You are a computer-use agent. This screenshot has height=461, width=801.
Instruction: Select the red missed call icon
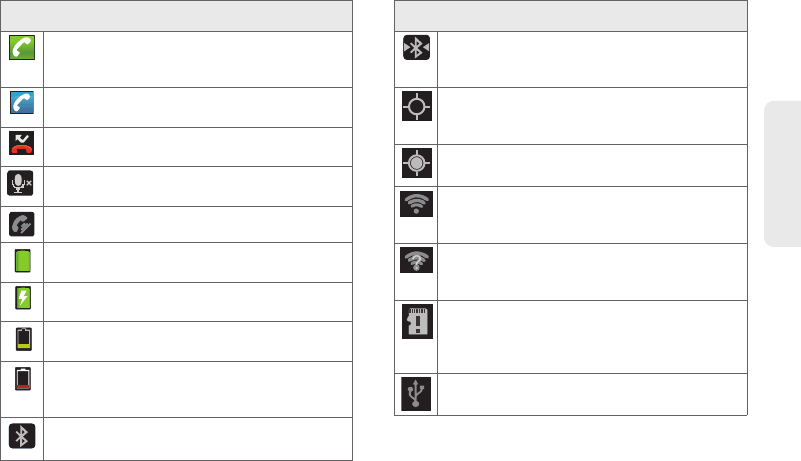tap(22, 144)
